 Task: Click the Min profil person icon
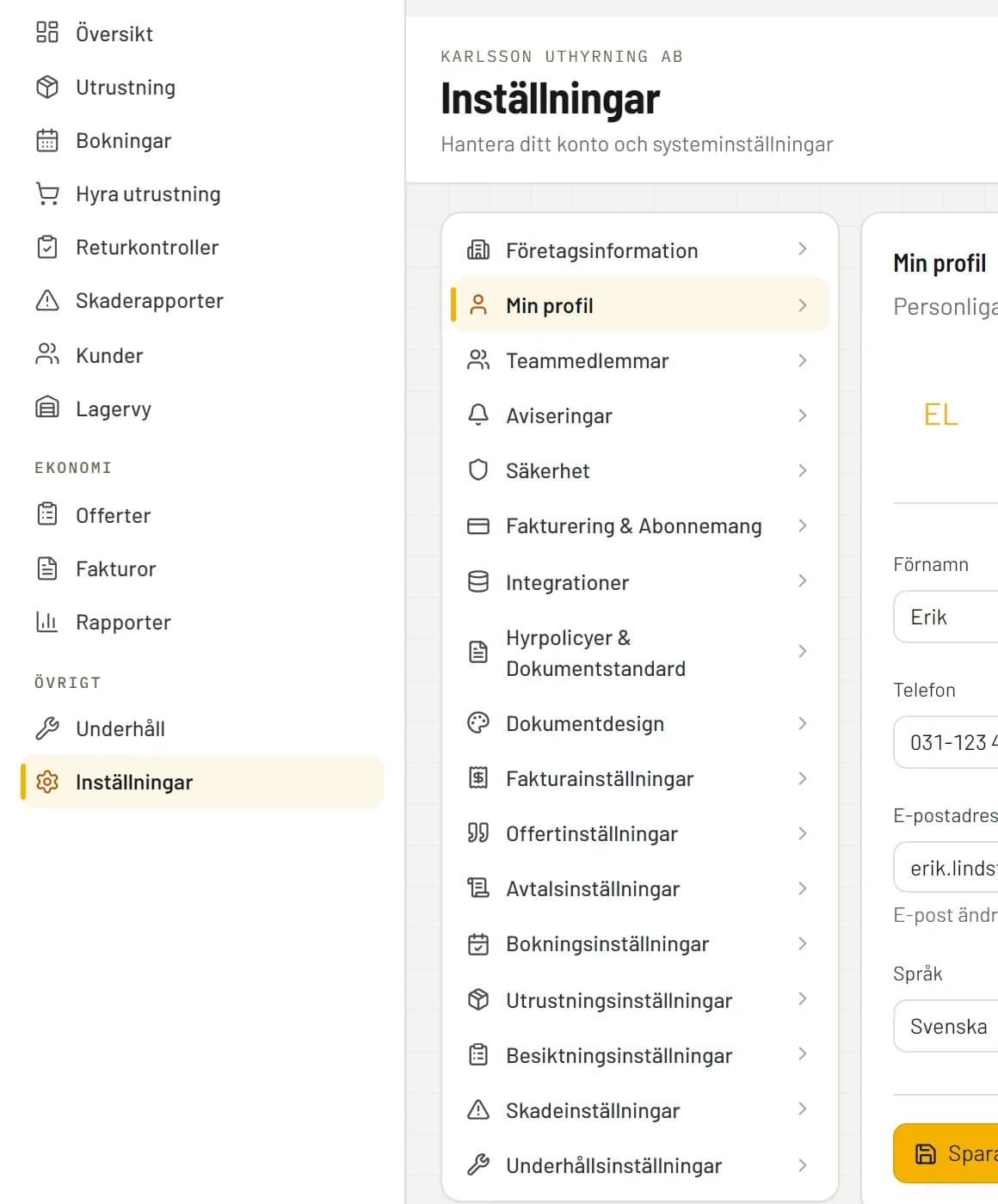478,305
